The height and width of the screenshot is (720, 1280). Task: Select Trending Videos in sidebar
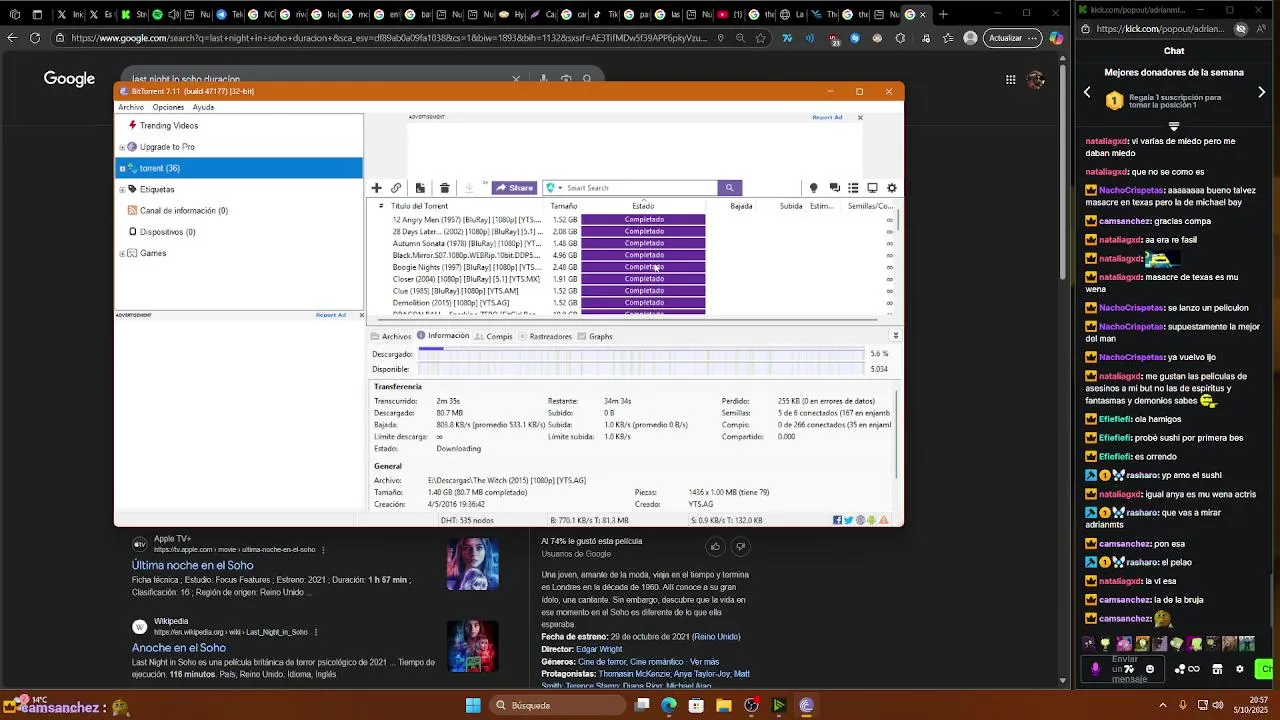(169, 126)
